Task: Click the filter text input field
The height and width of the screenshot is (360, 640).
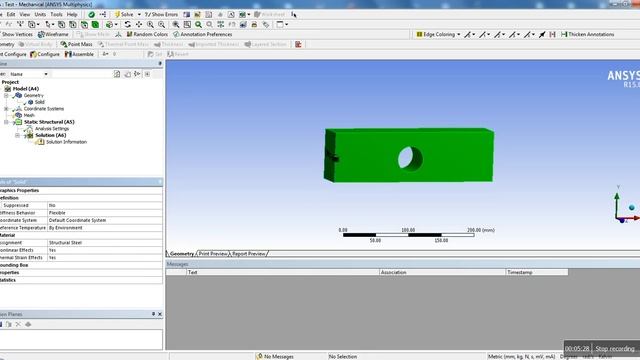Action: pos(81,74)
